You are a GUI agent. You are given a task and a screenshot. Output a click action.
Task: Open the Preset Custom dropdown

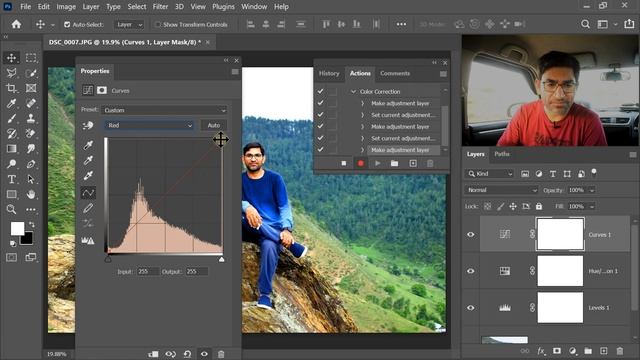point(164,110)
